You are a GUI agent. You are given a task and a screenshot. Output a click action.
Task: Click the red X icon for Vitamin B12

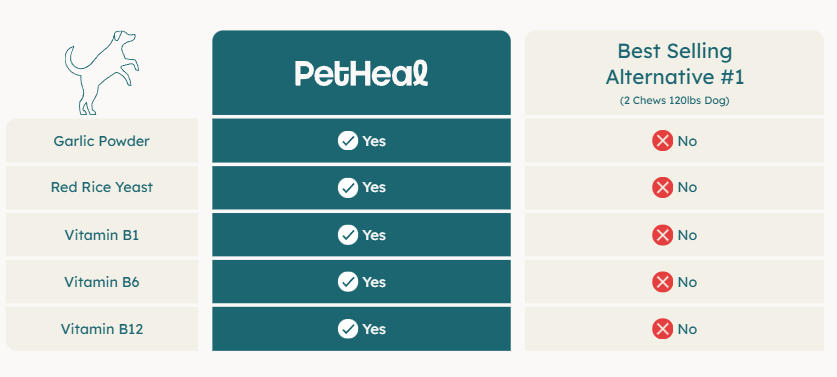[662, 328]
